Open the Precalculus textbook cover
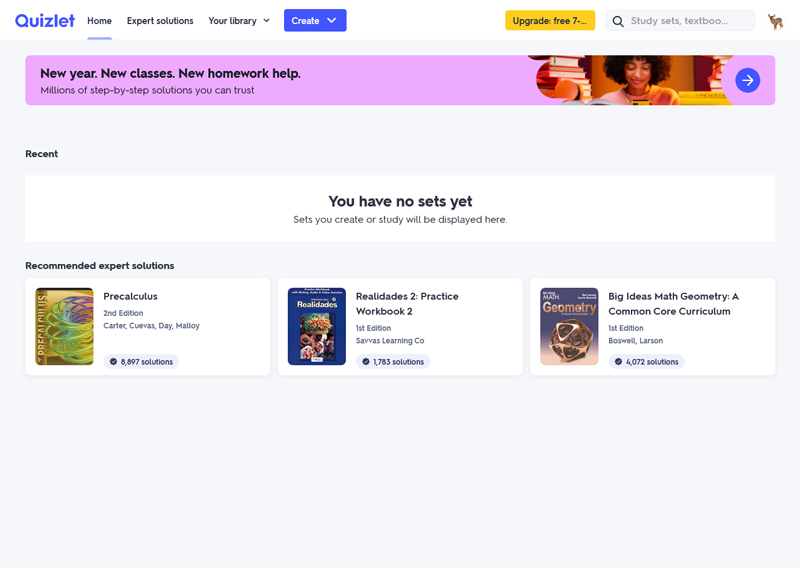The image size is (800, 568). pos(64,327)
